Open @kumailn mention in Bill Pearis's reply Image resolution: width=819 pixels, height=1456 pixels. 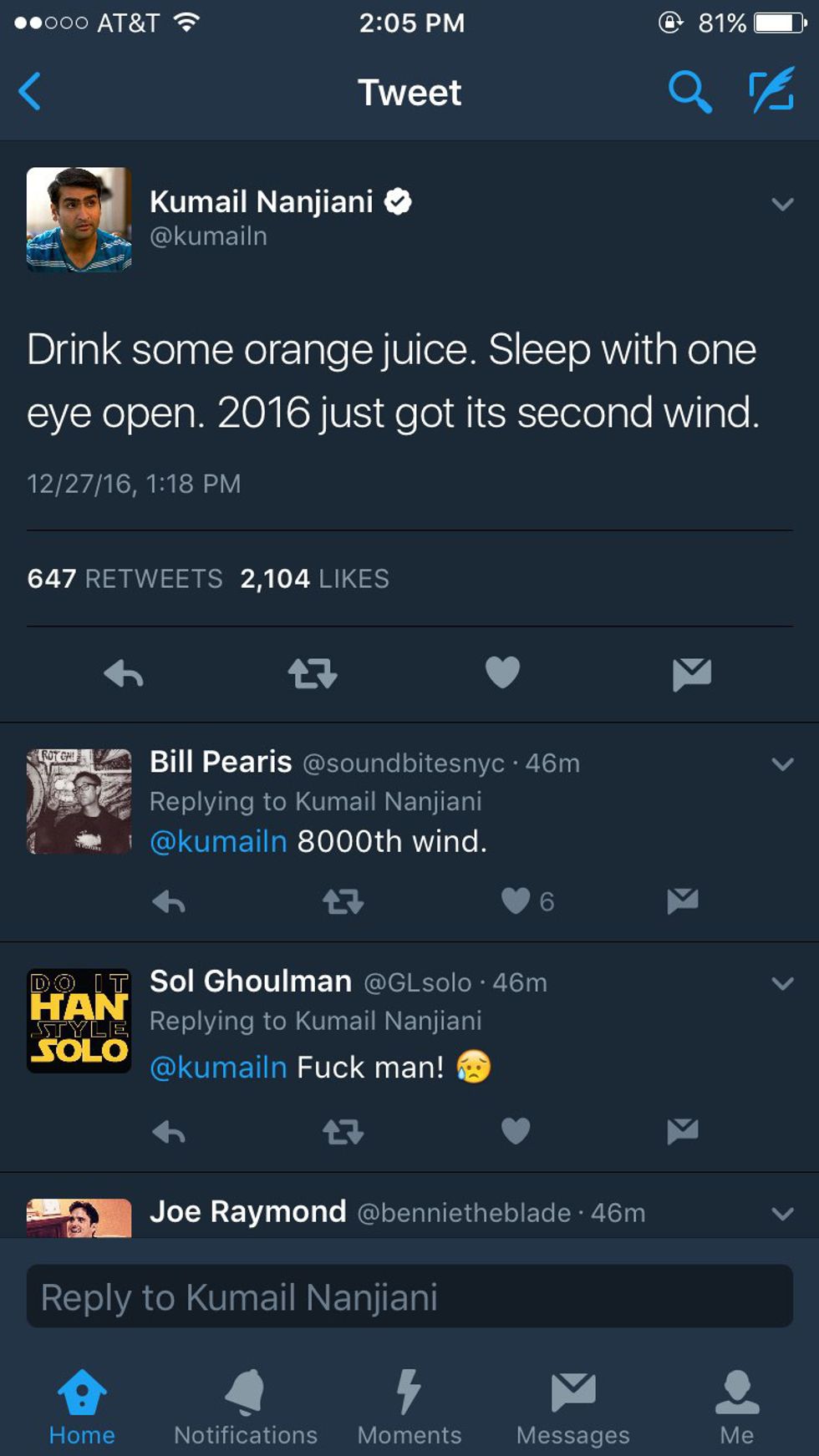tap(218, 841)
